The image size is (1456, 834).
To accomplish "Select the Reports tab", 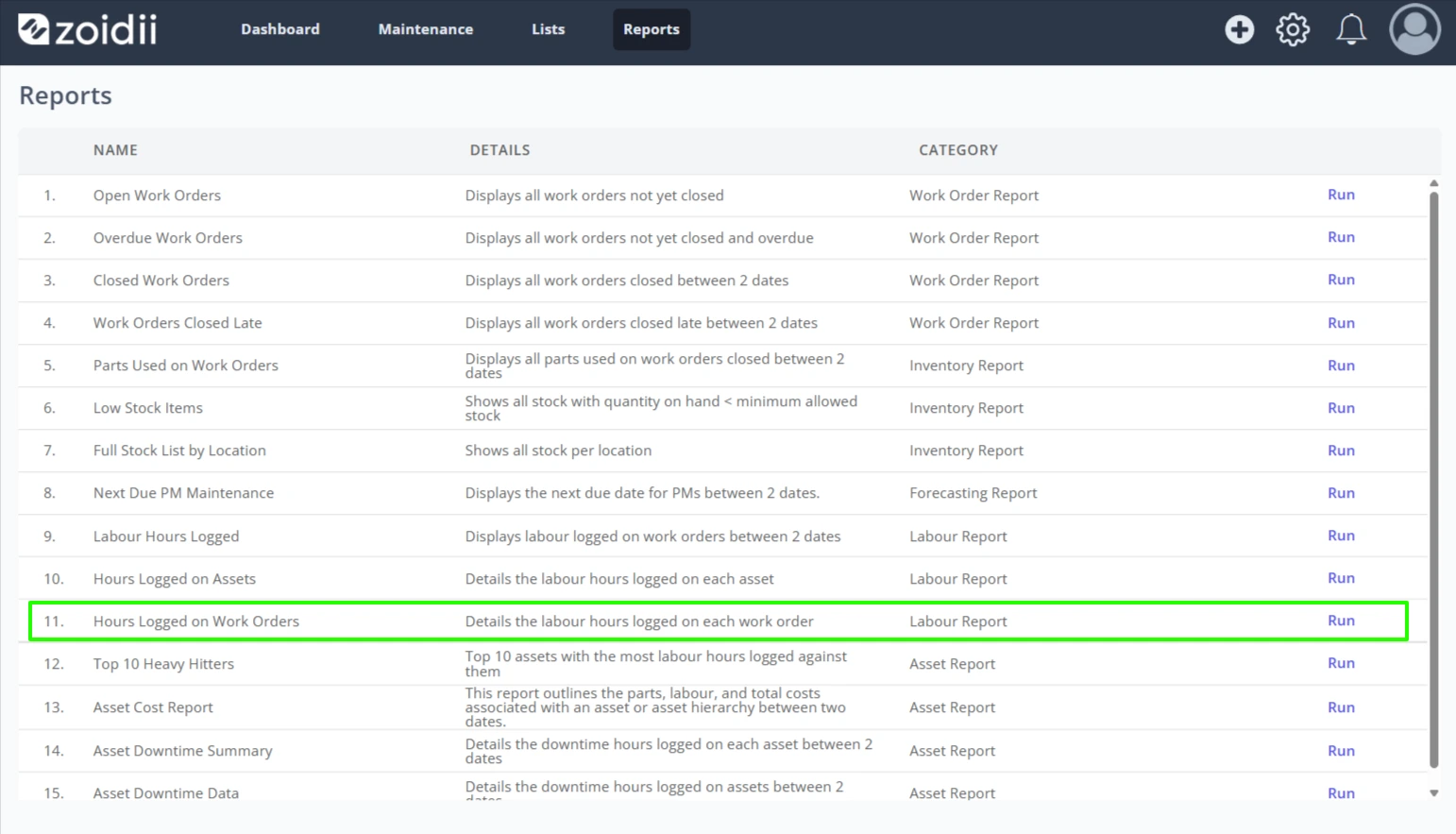I will point(652,29).
